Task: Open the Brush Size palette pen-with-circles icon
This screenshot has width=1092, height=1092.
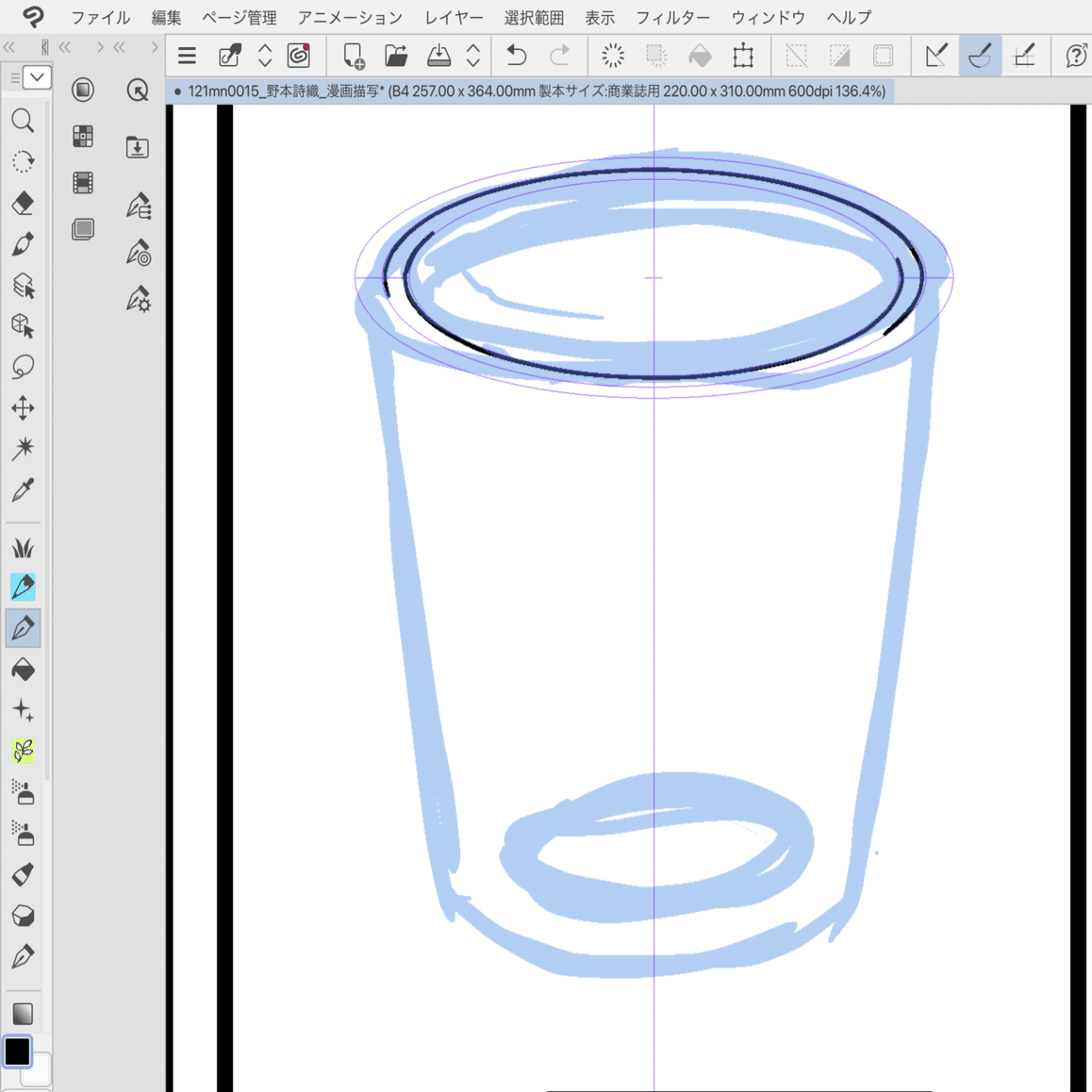Action: 139,252
